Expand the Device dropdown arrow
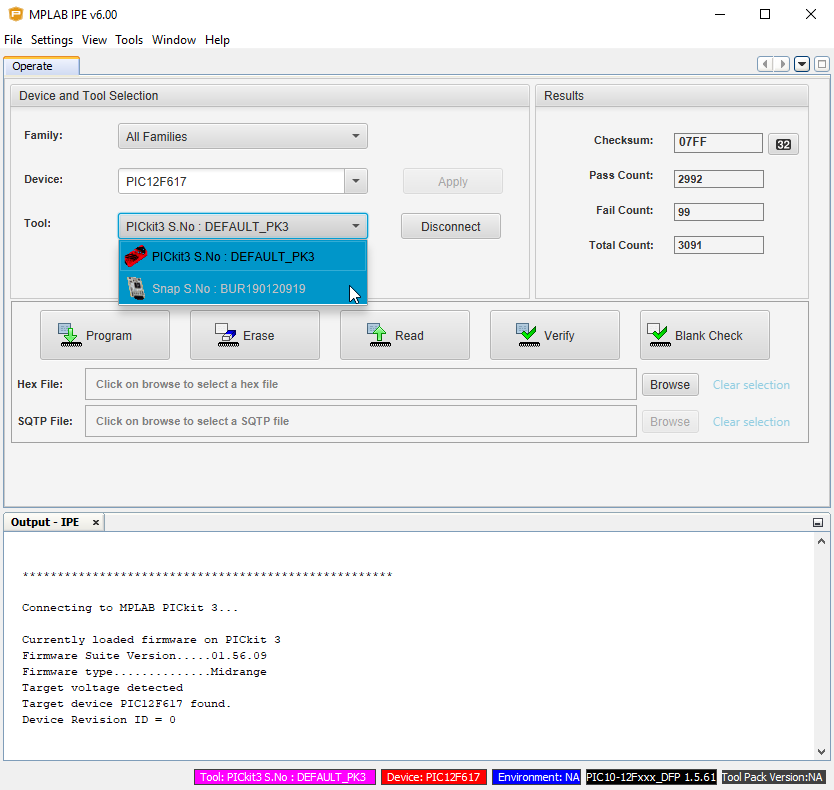This screenshot has height=790, width=834. (356, 181)
